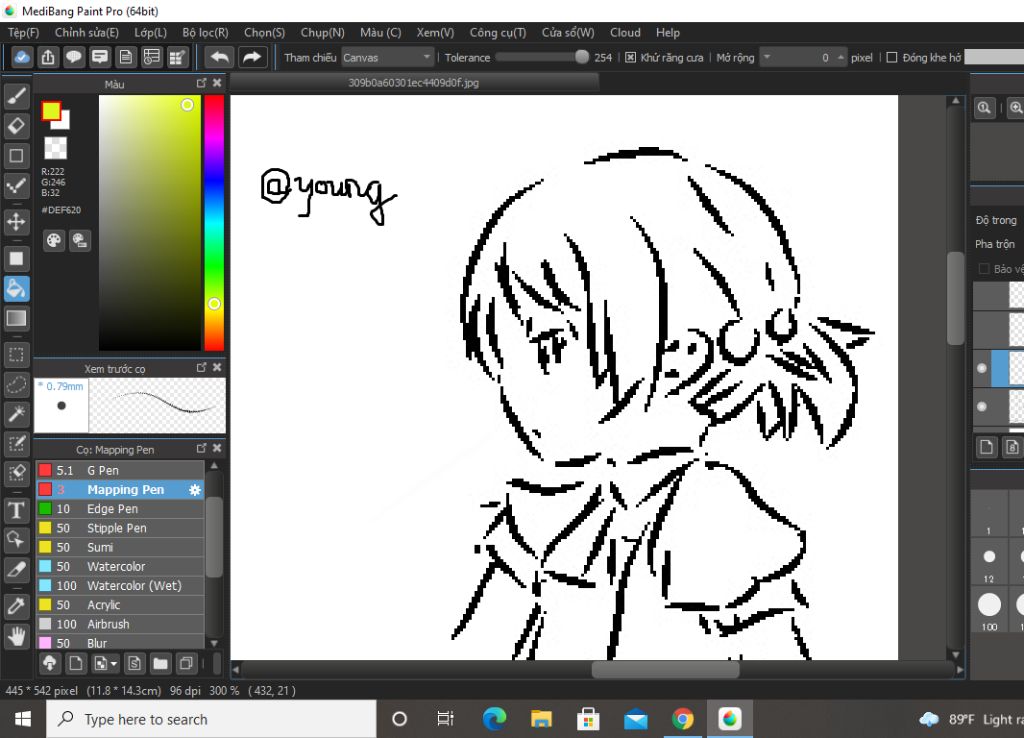Select the Bucket fill tool

click(16, 289)
